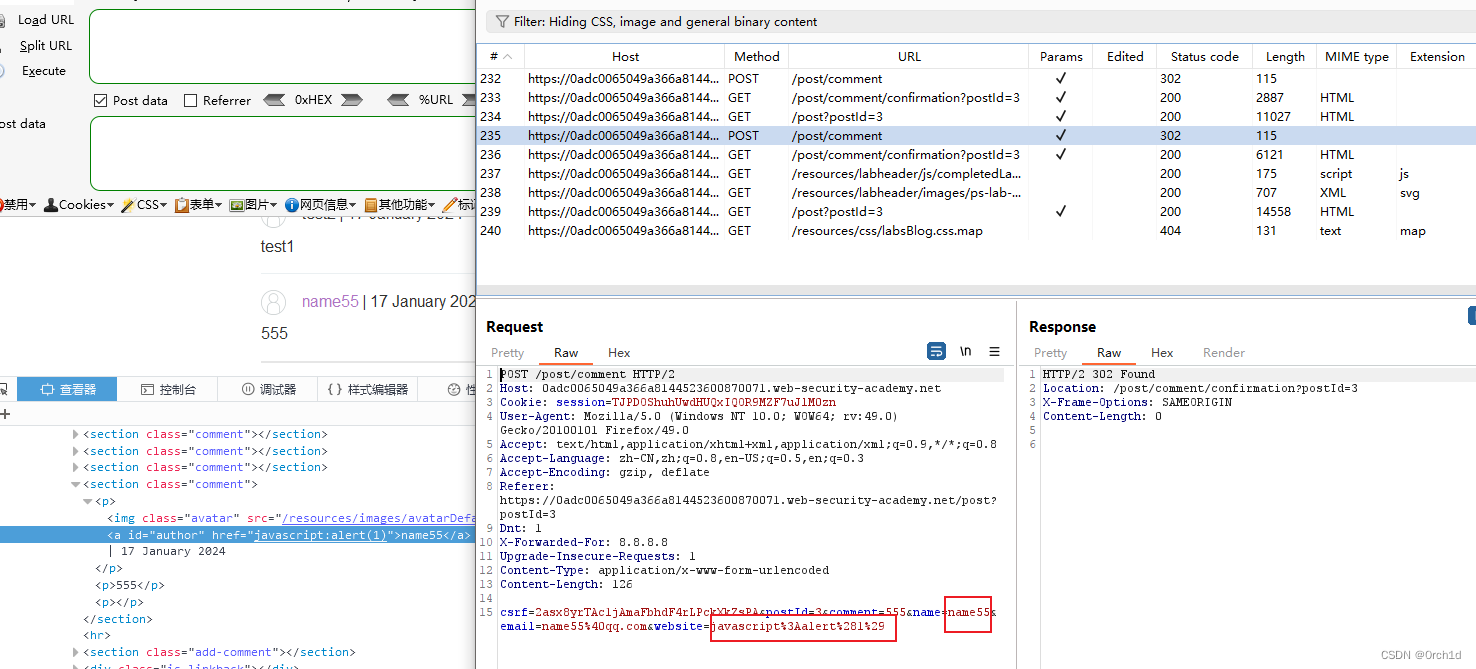Select the hr node in inspector
The width and height of the screenshot is (1476, 669).
(x=97, y=635)
